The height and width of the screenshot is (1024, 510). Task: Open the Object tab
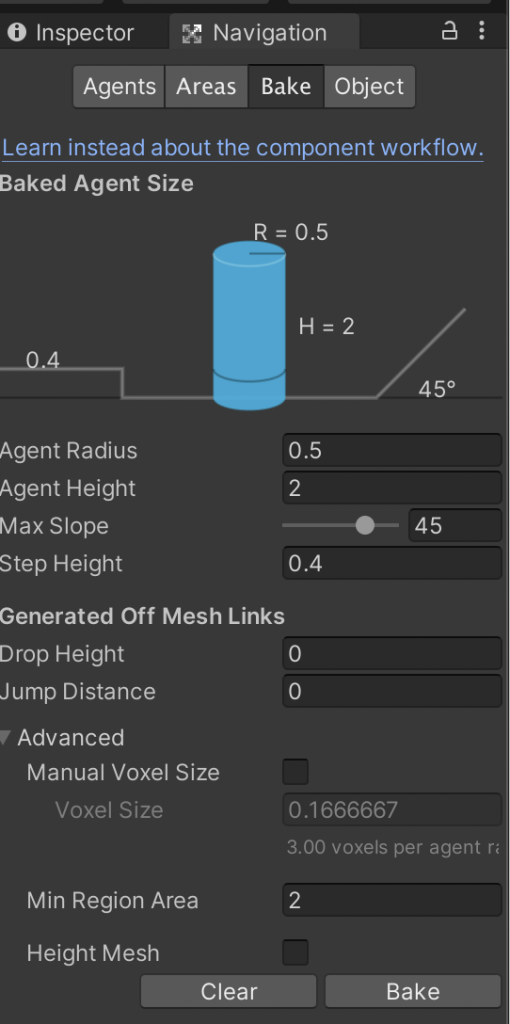pyautogui.click(x=370, y=87)
